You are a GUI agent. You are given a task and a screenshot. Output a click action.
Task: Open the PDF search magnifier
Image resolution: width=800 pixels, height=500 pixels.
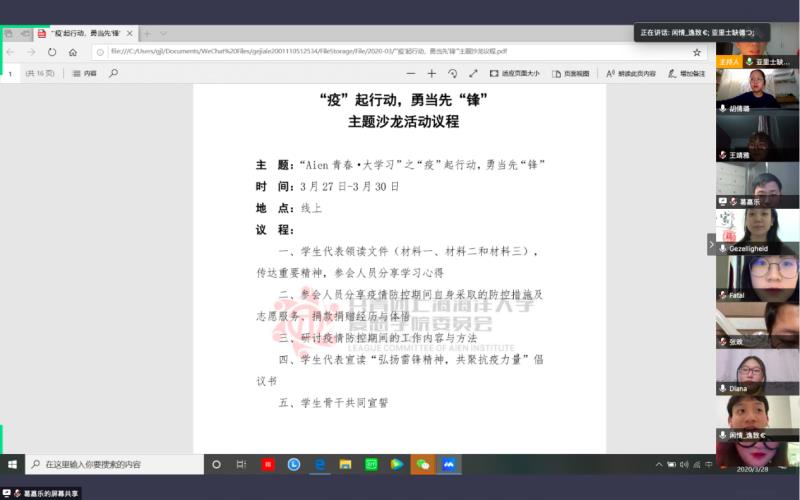coord(113,73)
